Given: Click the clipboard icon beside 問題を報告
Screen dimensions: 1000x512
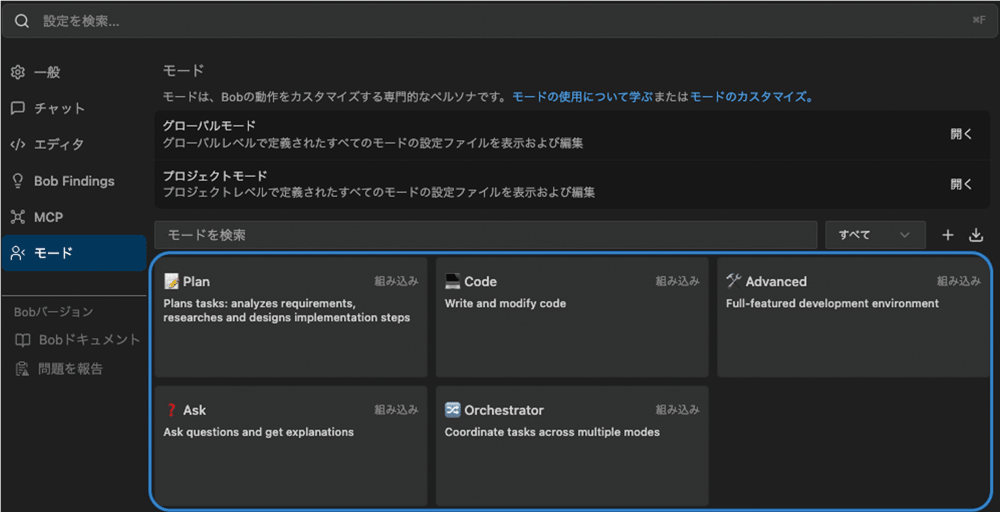Looking at the screenshot, I should coord(22,369).
